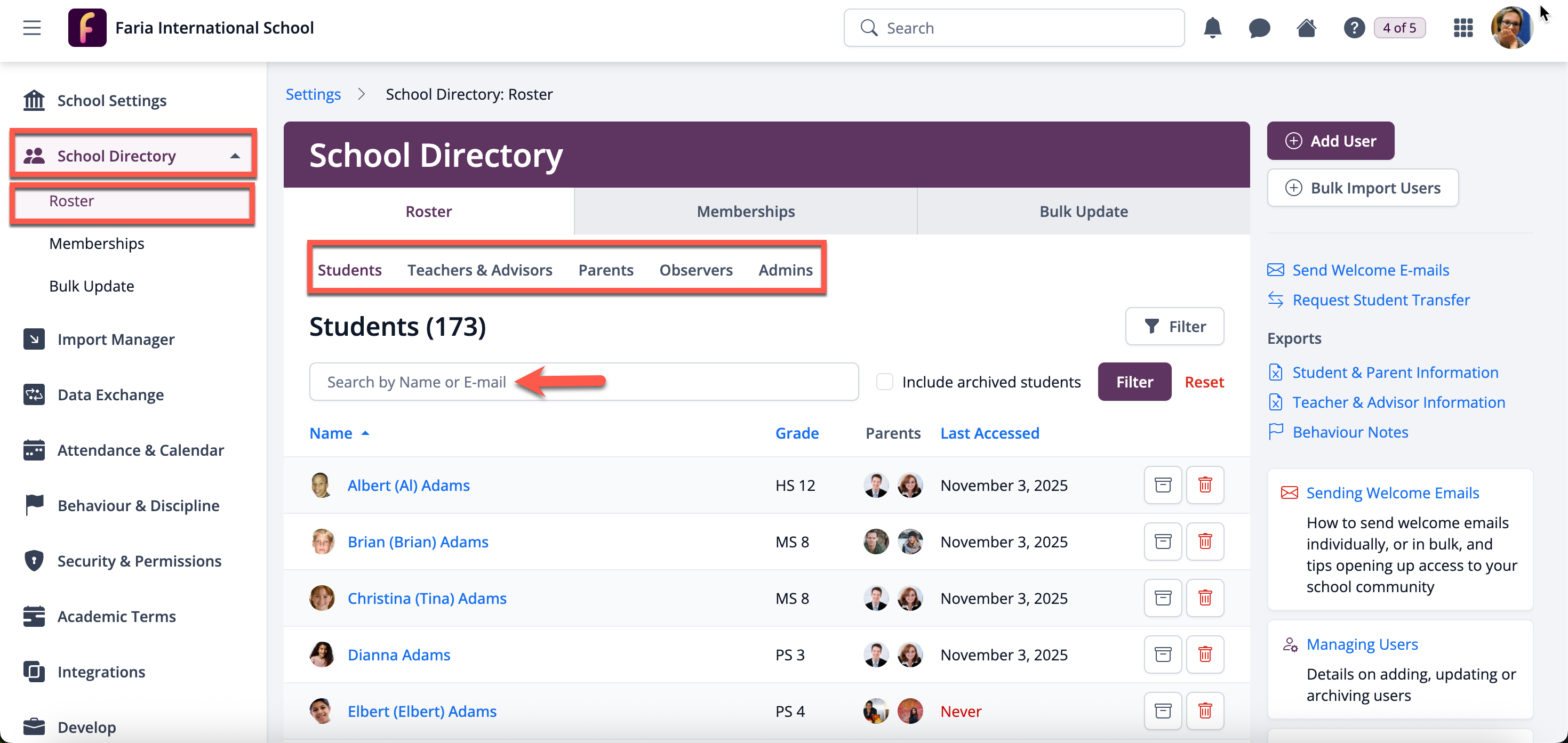1568x743 pixels.
Task: Go to home via house icon
Action: pyautogui.click(x=1306, y=28)
